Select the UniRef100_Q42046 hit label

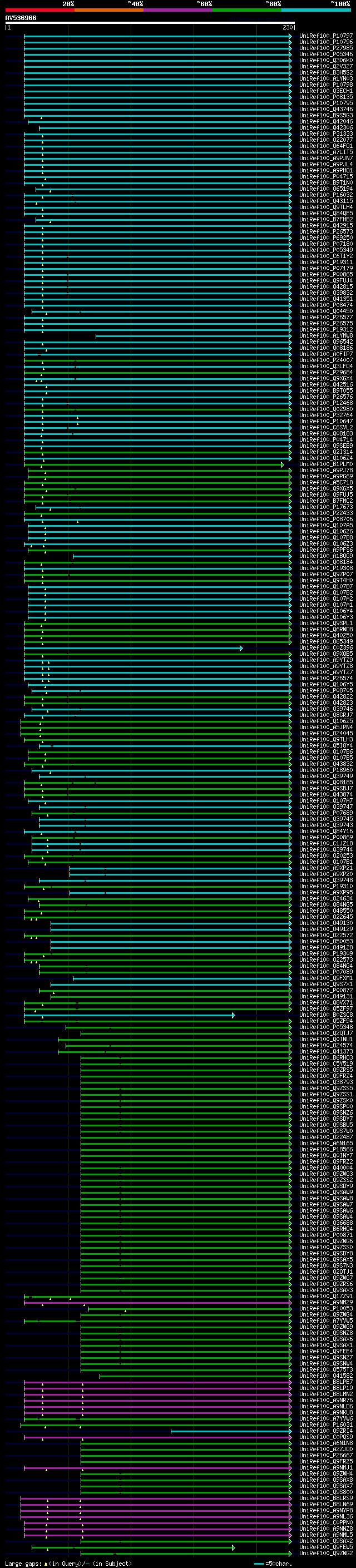tap(325, 122)
